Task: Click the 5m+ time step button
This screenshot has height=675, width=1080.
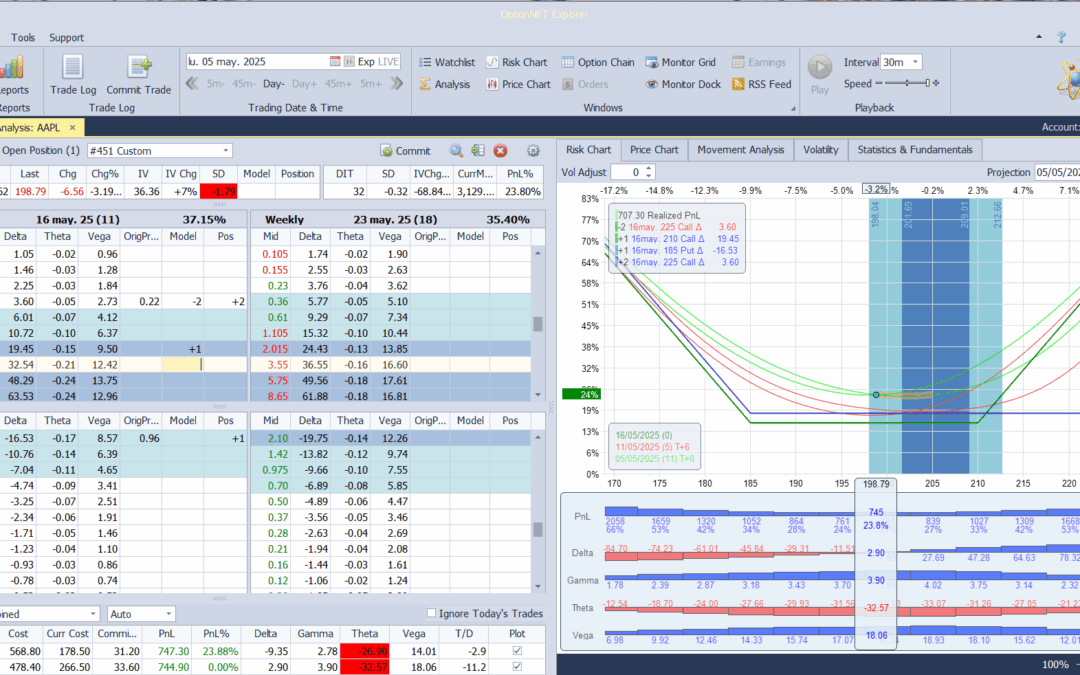Action: pyautogui.click(x=371, y=84)
